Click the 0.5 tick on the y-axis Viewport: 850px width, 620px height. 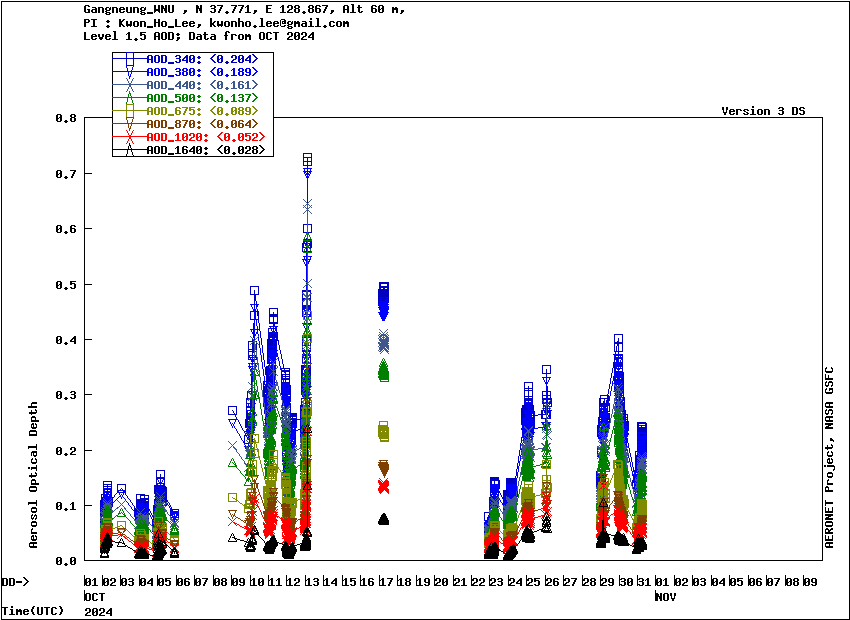pos(66,285)
